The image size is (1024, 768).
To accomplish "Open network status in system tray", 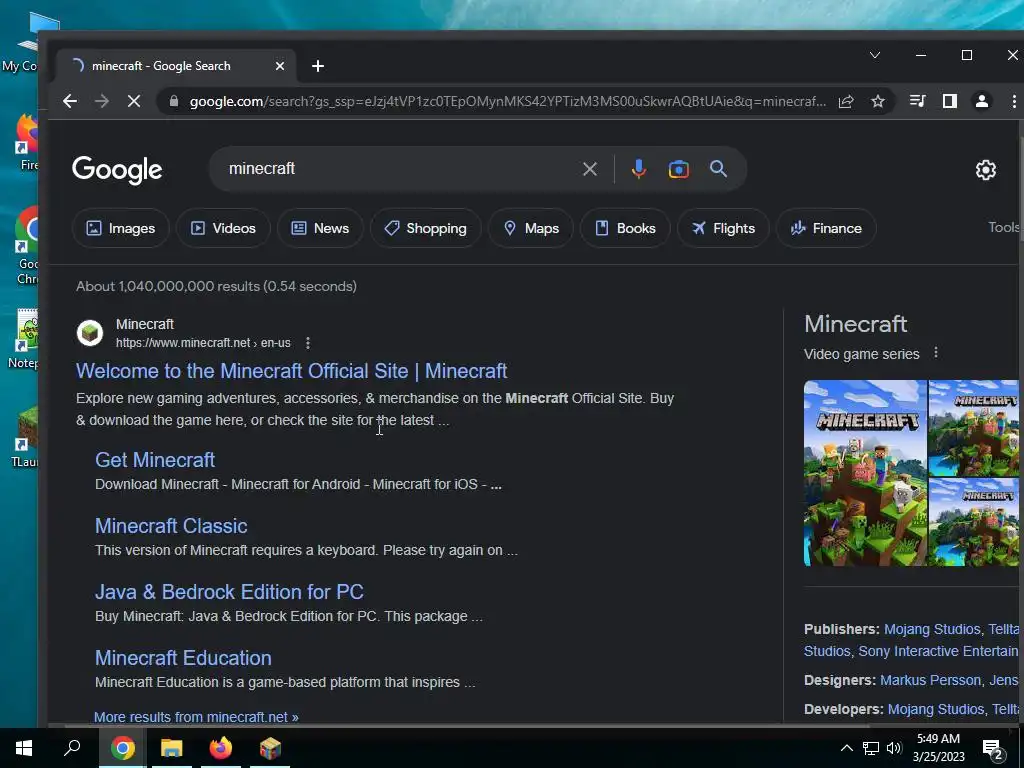I will coord(871,748).
